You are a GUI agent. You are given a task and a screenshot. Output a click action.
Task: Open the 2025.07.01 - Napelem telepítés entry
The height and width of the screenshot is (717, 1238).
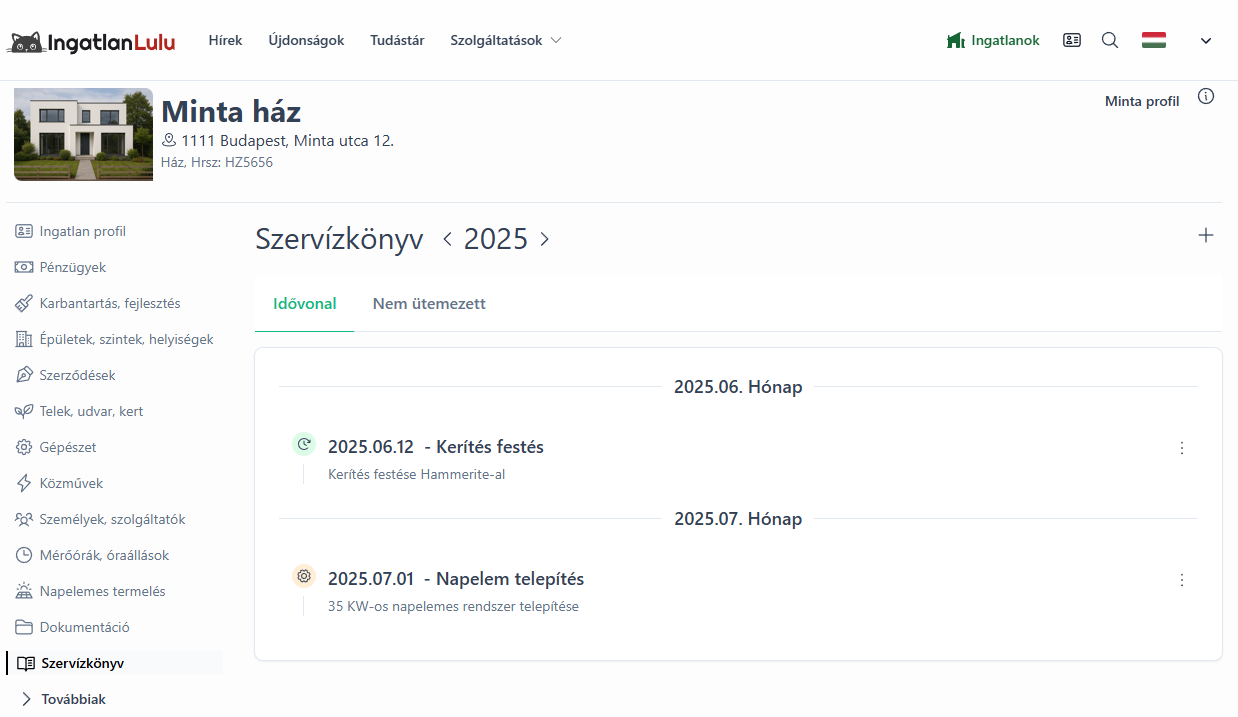[456, 579]
